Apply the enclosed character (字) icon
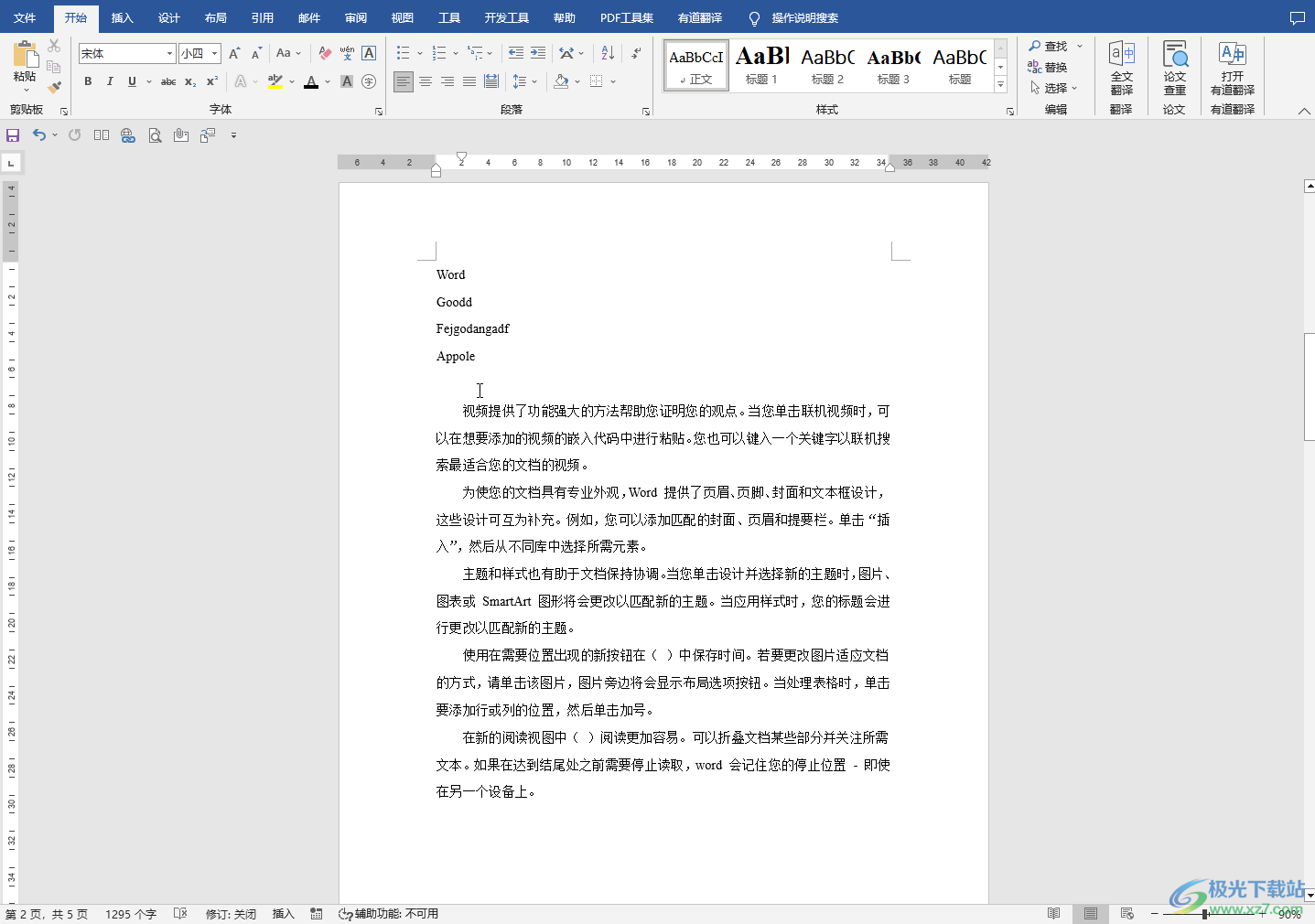The width and height of the screenshot is (1315, 924). pos(369,81)
